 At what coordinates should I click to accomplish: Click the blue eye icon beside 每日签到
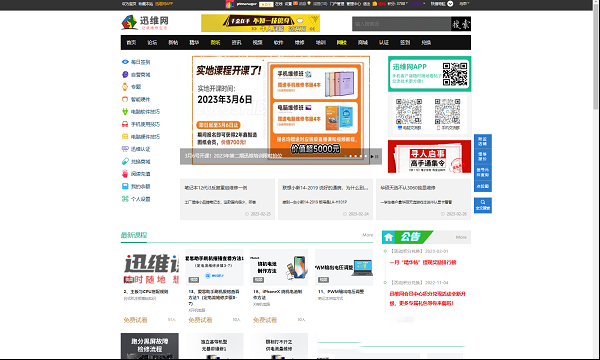pyautogui.click(x=125, y=62)
